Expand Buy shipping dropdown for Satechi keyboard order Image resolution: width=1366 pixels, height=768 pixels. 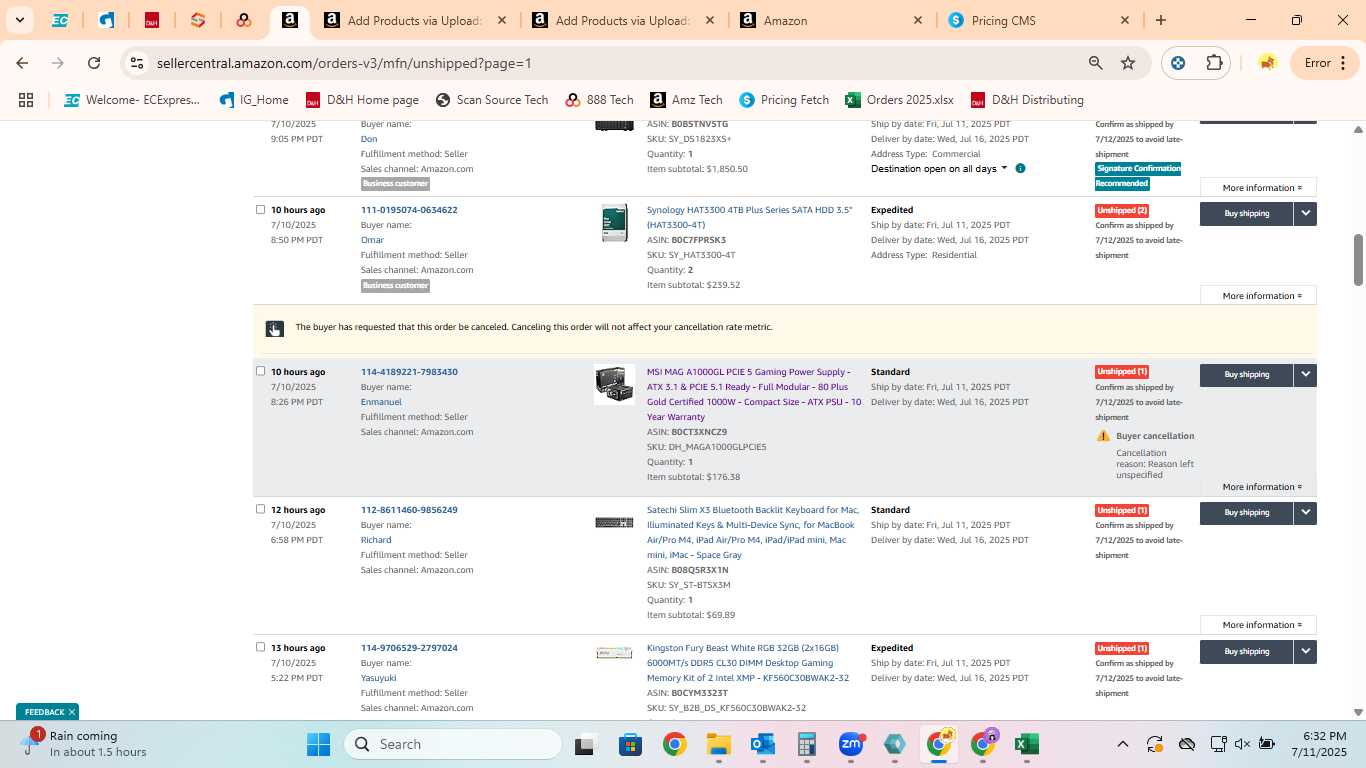point(1305,512)
